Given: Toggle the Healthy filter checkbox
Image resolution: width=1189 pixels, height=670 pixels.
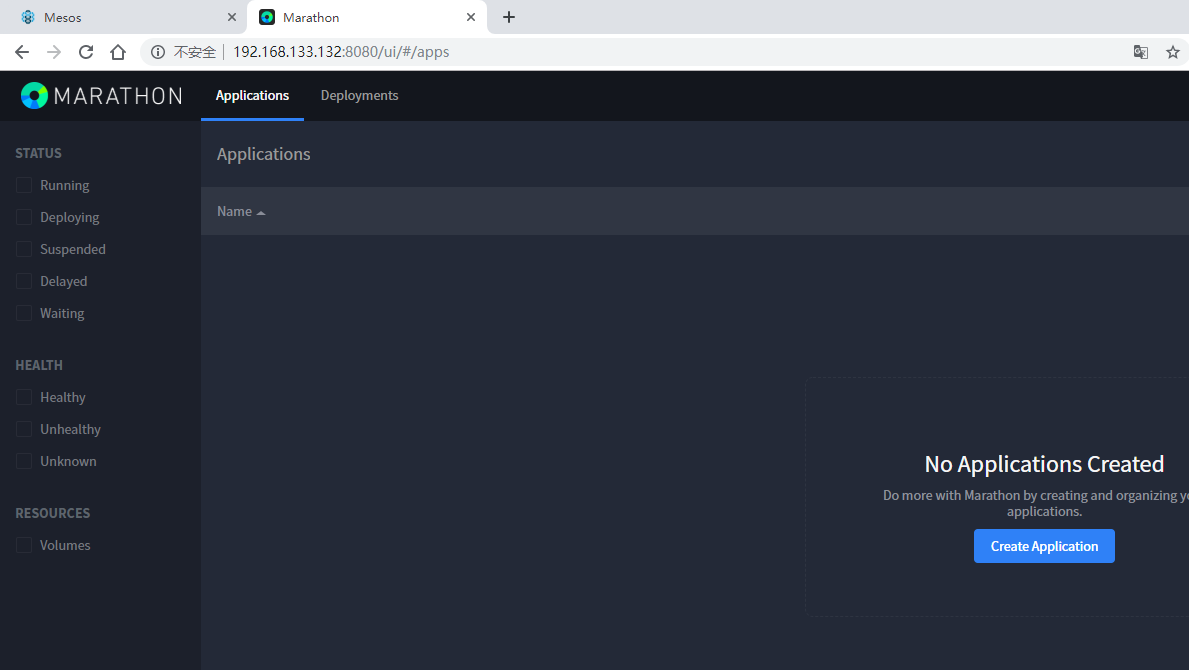Looking at the screenshot, I should [x=24, y=398].
